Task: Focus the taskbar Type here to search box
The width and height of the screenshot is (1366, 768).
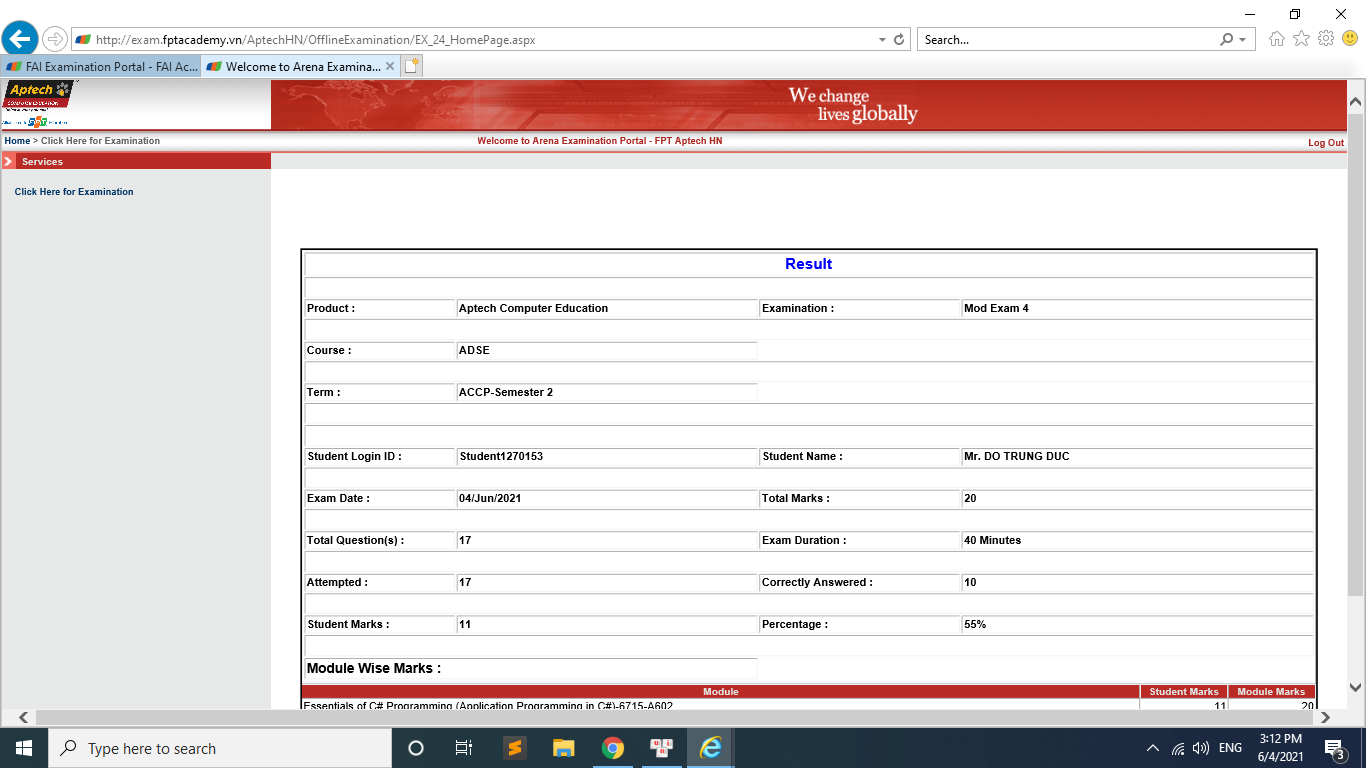Action: pos(219,748)
